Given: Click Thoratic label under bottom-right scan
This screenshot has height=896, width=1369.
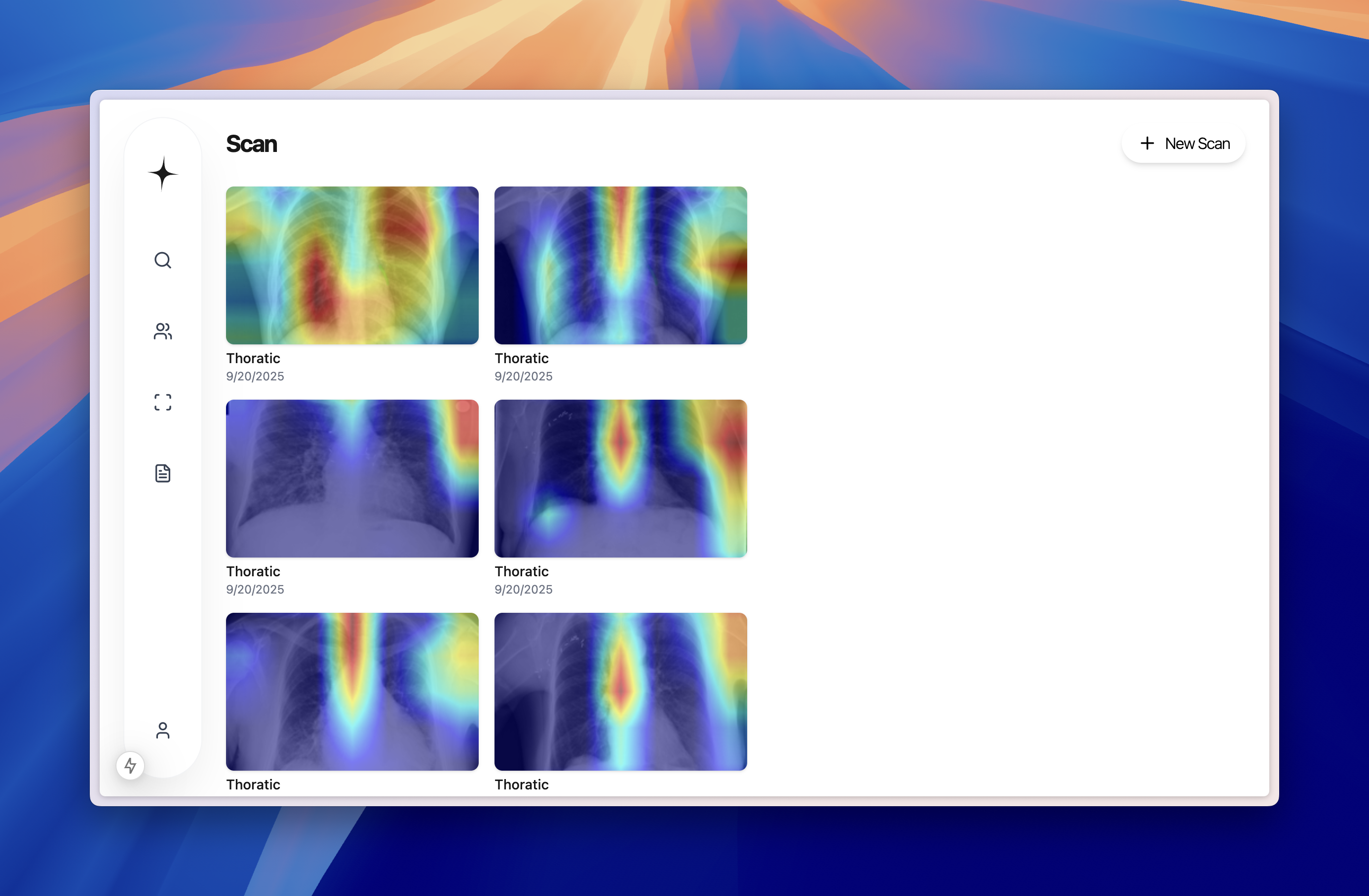Looking at the screenshot, I should point(522,784).
